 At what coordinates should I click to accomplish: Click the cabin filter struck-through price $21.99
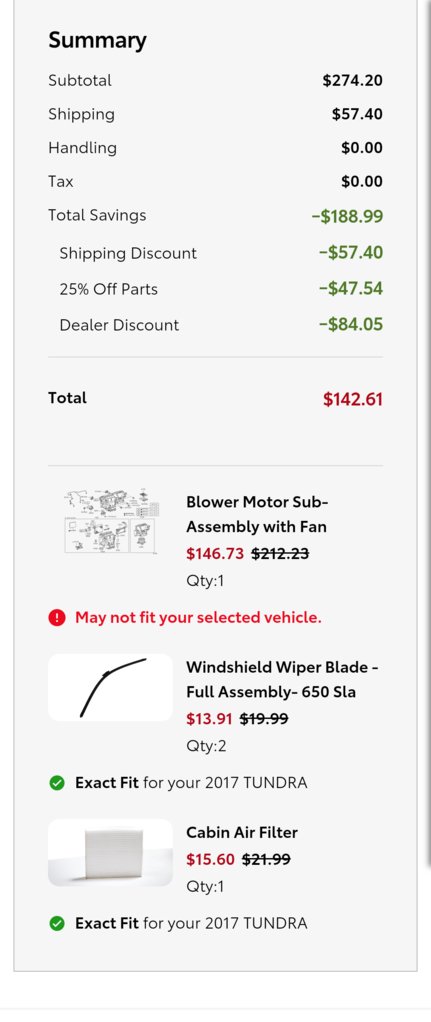266,860
